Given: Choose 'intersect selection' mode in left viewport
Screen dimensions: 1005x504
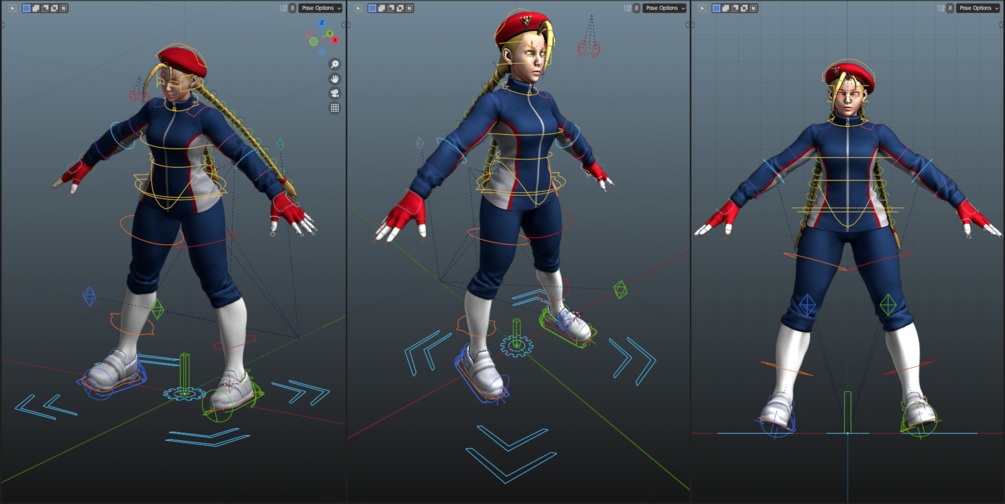Looking at the screenshot, I should 63,8.
